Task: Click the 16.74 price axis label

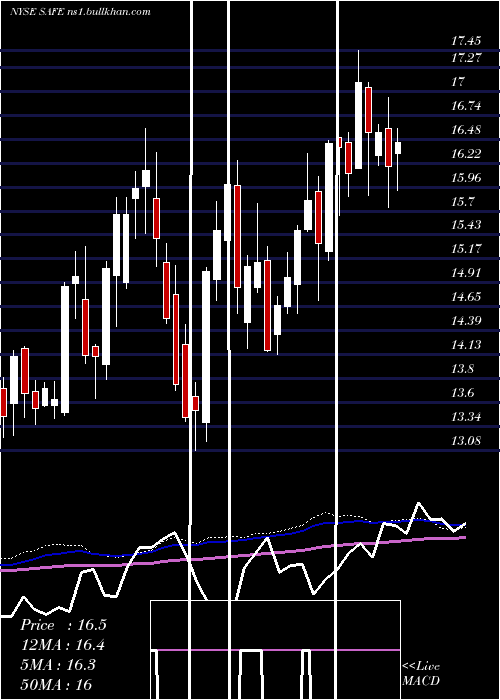Action: point(466,106)
